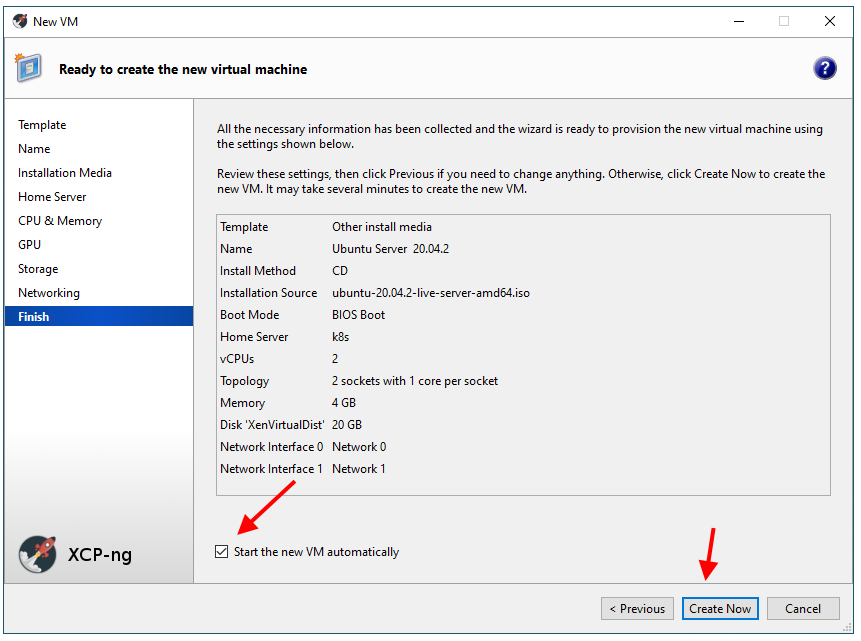Viewport: 861px width, 641px height.
Task: Go to the Template wizard step
Action: click(42, 125)
